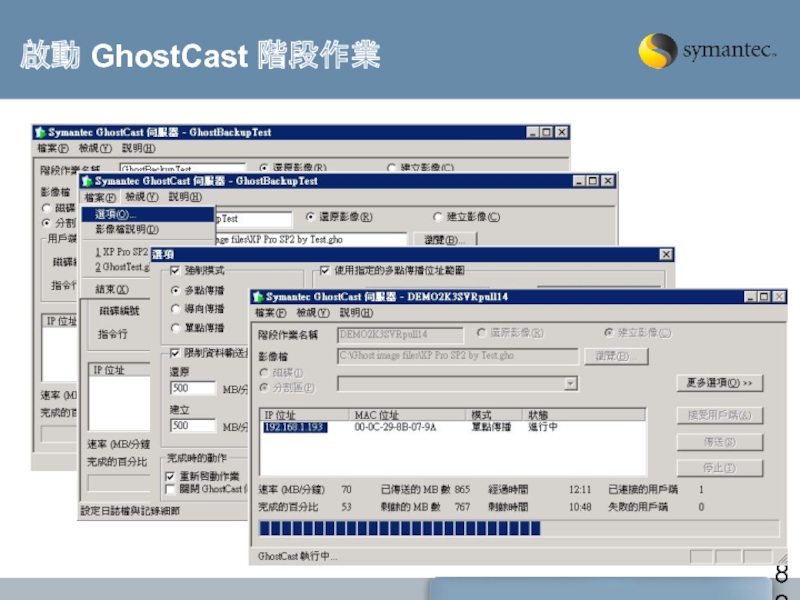800x600 pixels.
Task: Toggle the 強制模式 checkbox
Action: point(175,270)
